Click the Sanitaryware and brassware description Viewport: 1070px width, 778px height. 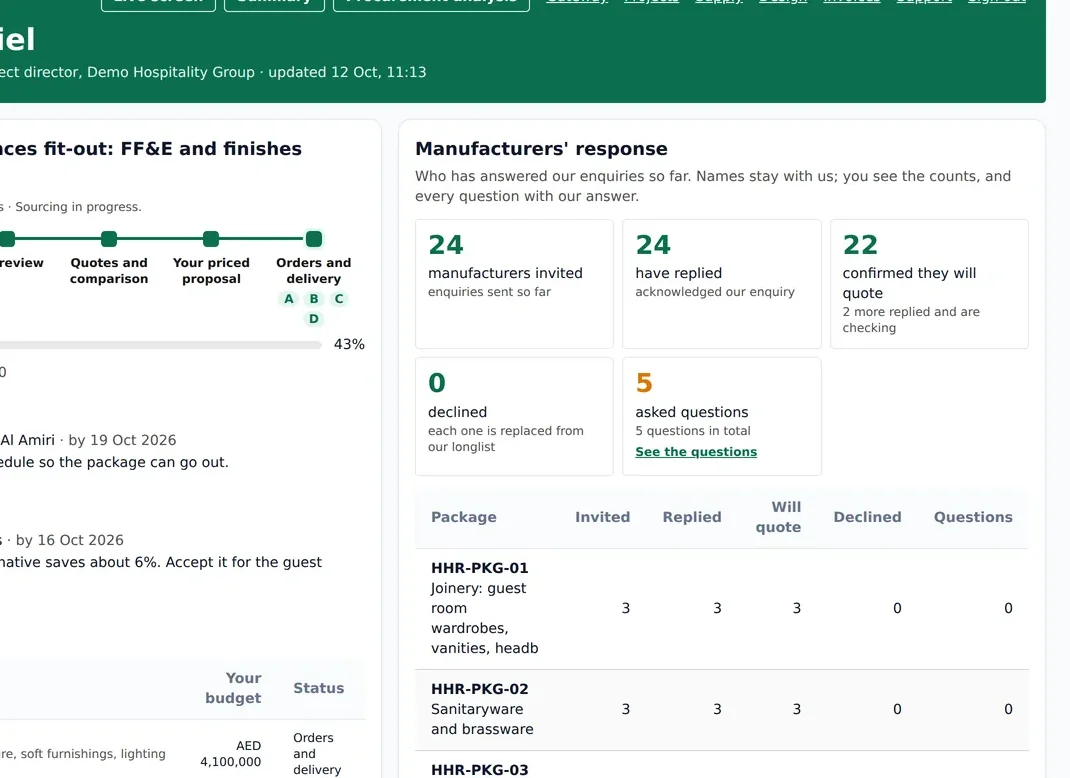point(482,719)
